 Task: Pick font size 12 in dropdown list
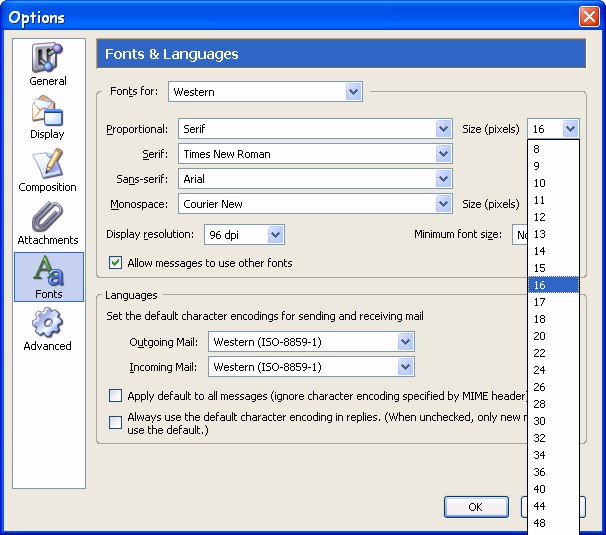pyautogui.click(x=553, y=217)
